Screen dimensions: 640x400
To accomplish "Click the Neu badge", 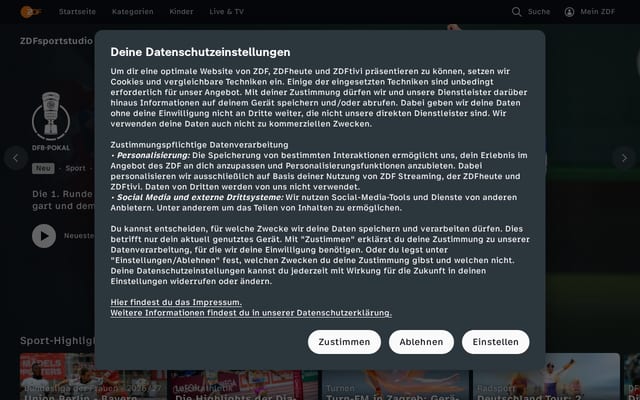I will (43, 168).
